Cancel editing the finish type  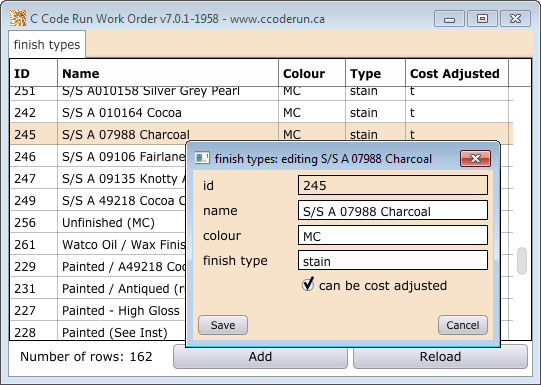coord(463,325)
